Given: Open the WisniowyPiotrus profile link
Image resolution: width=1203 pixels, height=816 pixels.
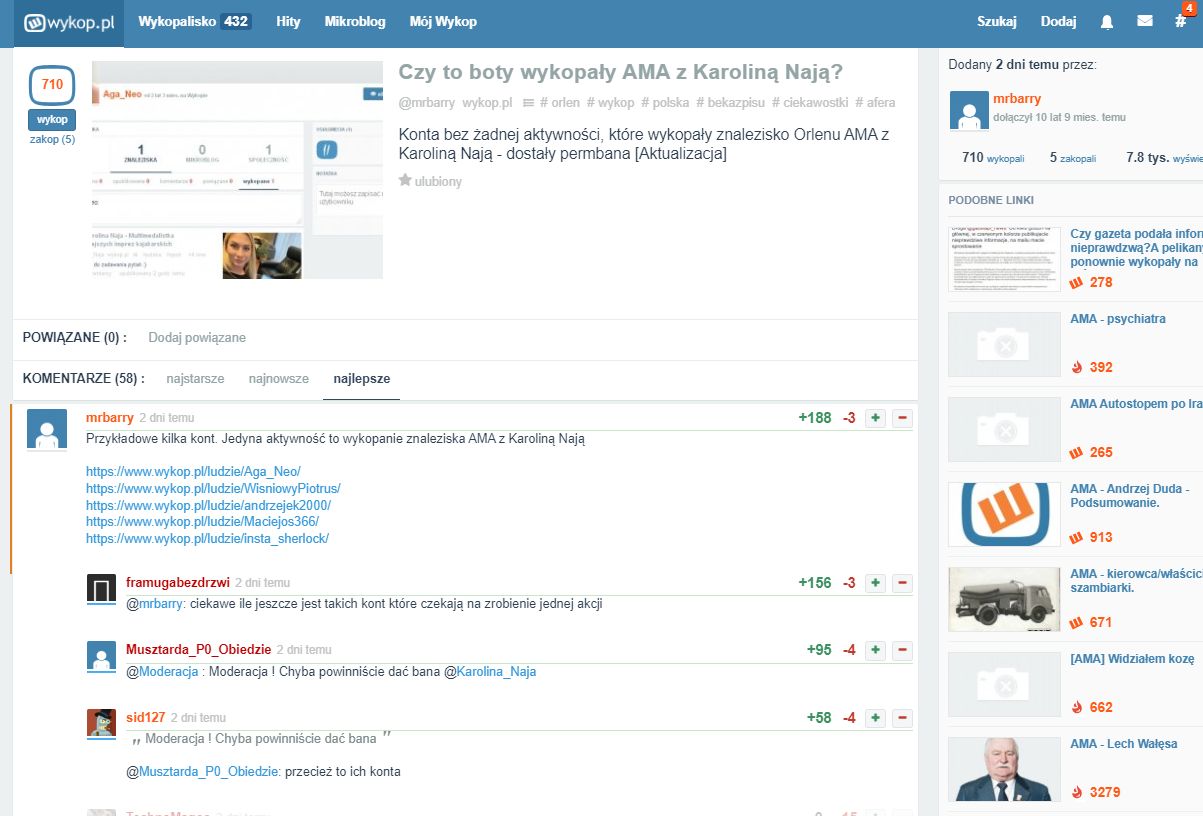Looking at the screenshot, I should coord(213,488).
